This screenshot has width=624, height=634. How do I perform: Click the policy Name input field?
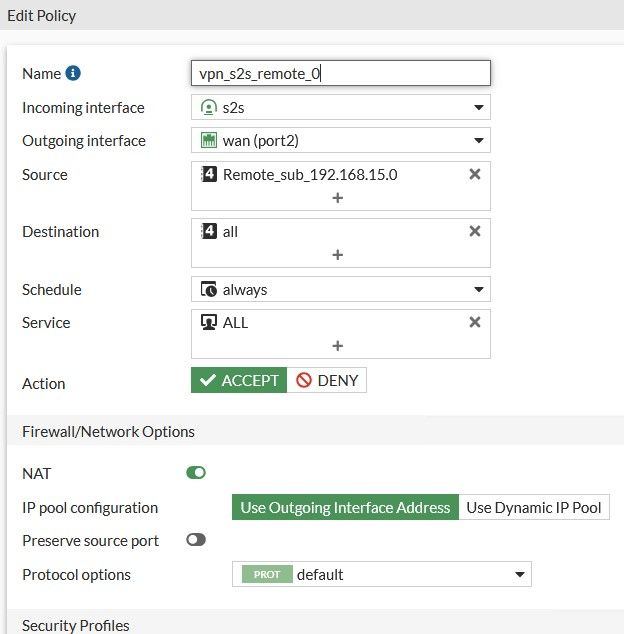[340, 73]
